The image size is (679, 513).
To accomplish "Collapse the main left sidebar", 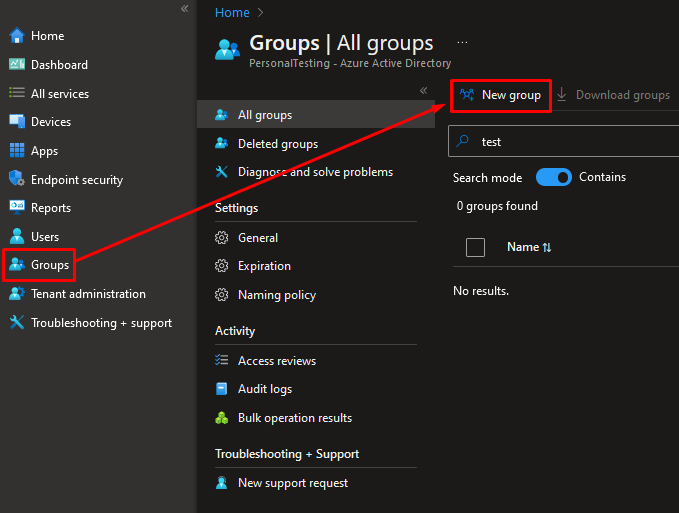I will click(184, 8).
